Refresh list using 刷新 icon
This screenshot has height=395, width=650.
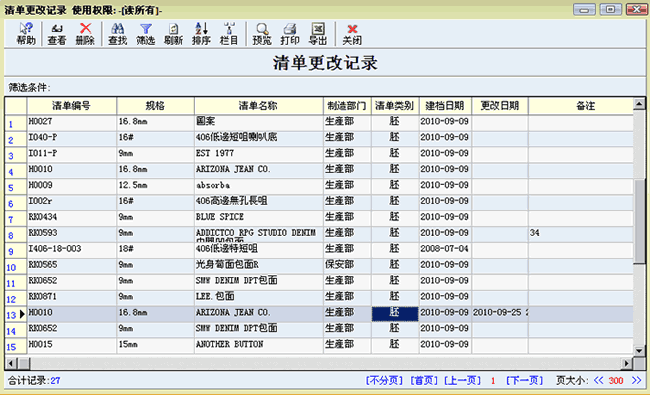(173, 34)
